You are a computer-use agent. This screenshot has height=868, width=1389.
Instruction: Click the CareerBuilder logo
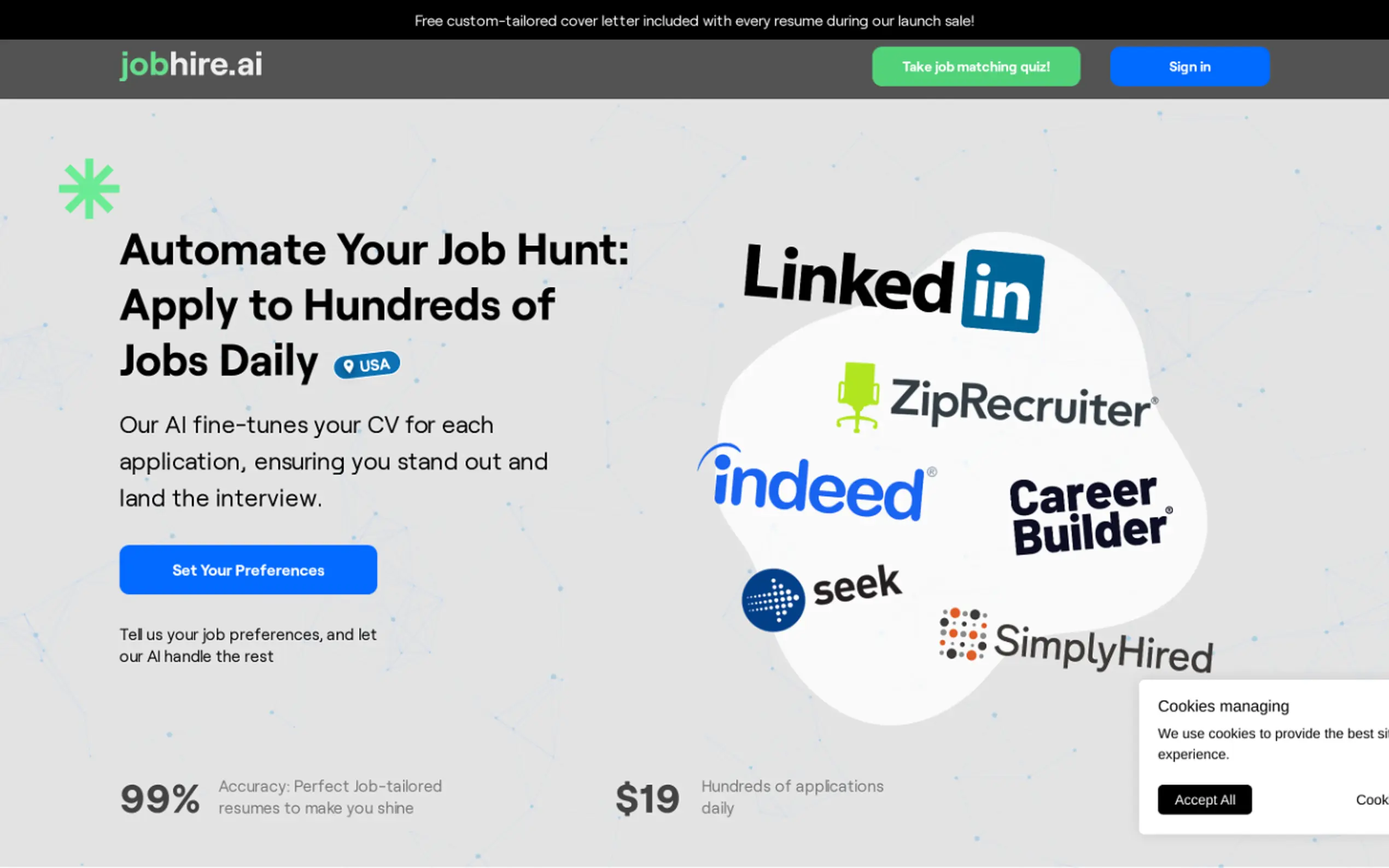(1089, 515)
